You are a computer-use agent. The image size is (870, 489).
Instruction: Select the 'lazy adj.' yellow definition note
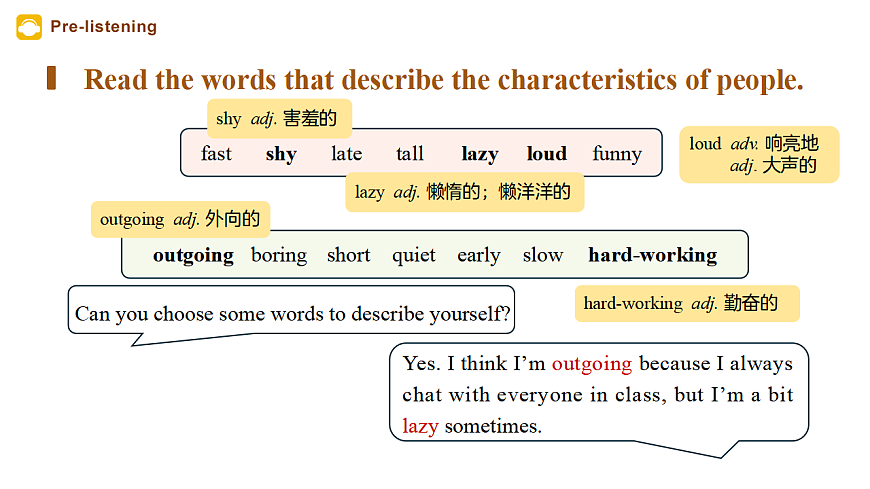[x=463, y=191]
